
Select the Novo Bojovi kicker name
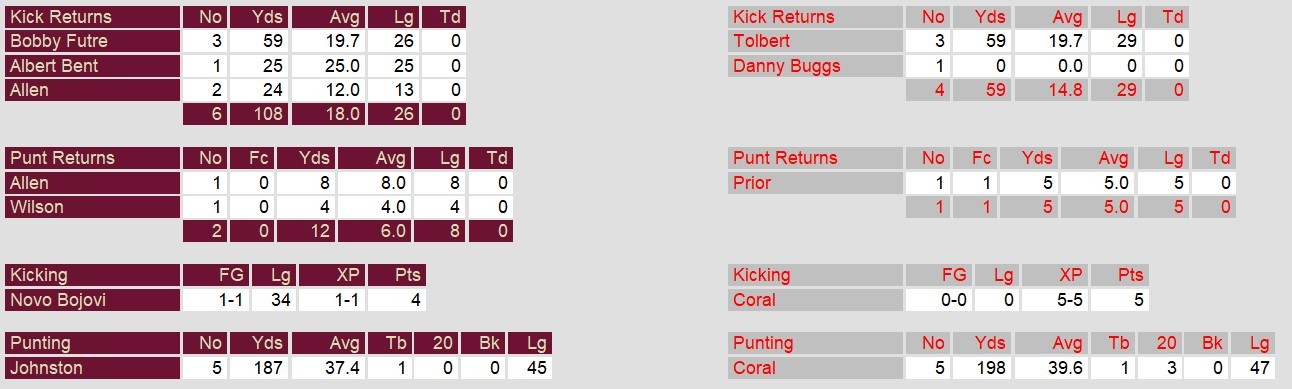point(56,299)
